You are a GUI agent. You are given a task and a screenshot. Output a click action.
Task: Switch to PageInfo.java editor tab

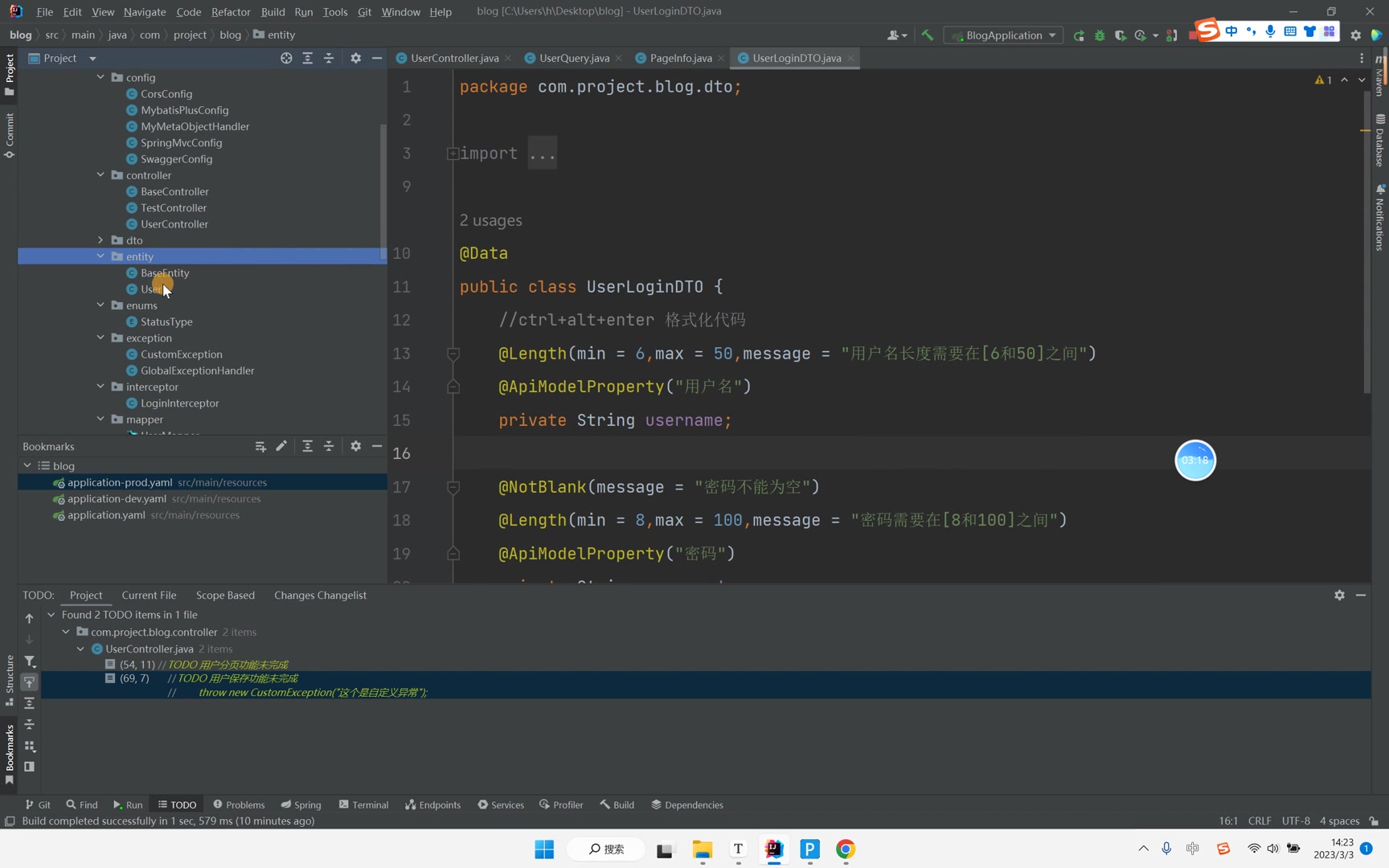pyautogui.click(x=680, y=58)
